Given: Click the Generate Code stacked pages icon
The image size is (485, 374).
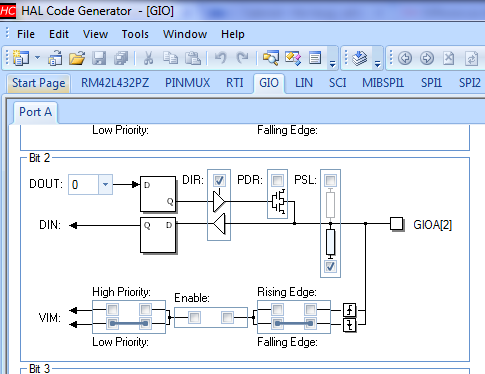Looking at the screenshot, I should pos(359,58).
